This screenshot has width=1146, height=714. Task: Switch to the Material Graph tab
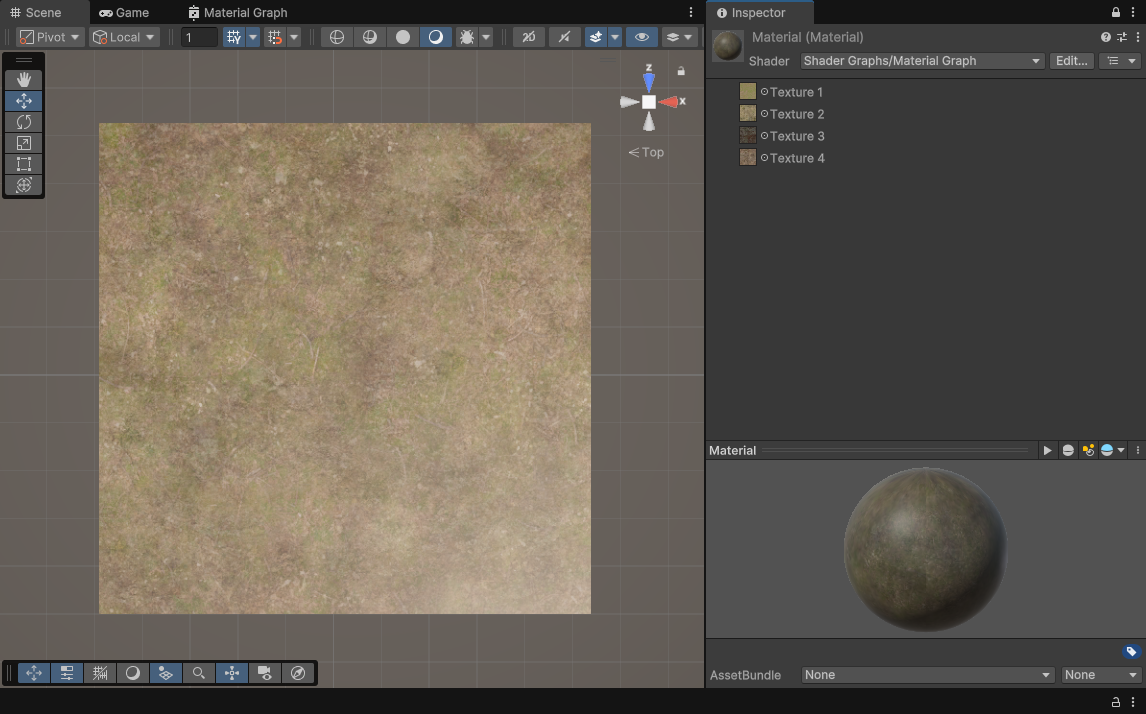tap(238, 13)
